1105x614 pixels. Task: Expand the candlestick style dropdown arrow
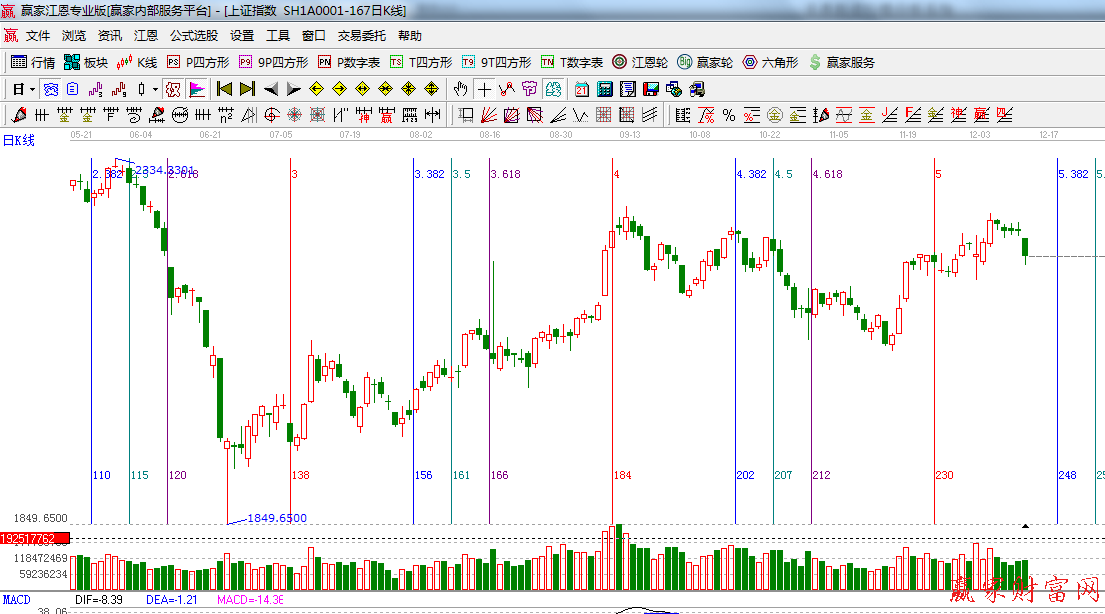(x=155, y=89)
